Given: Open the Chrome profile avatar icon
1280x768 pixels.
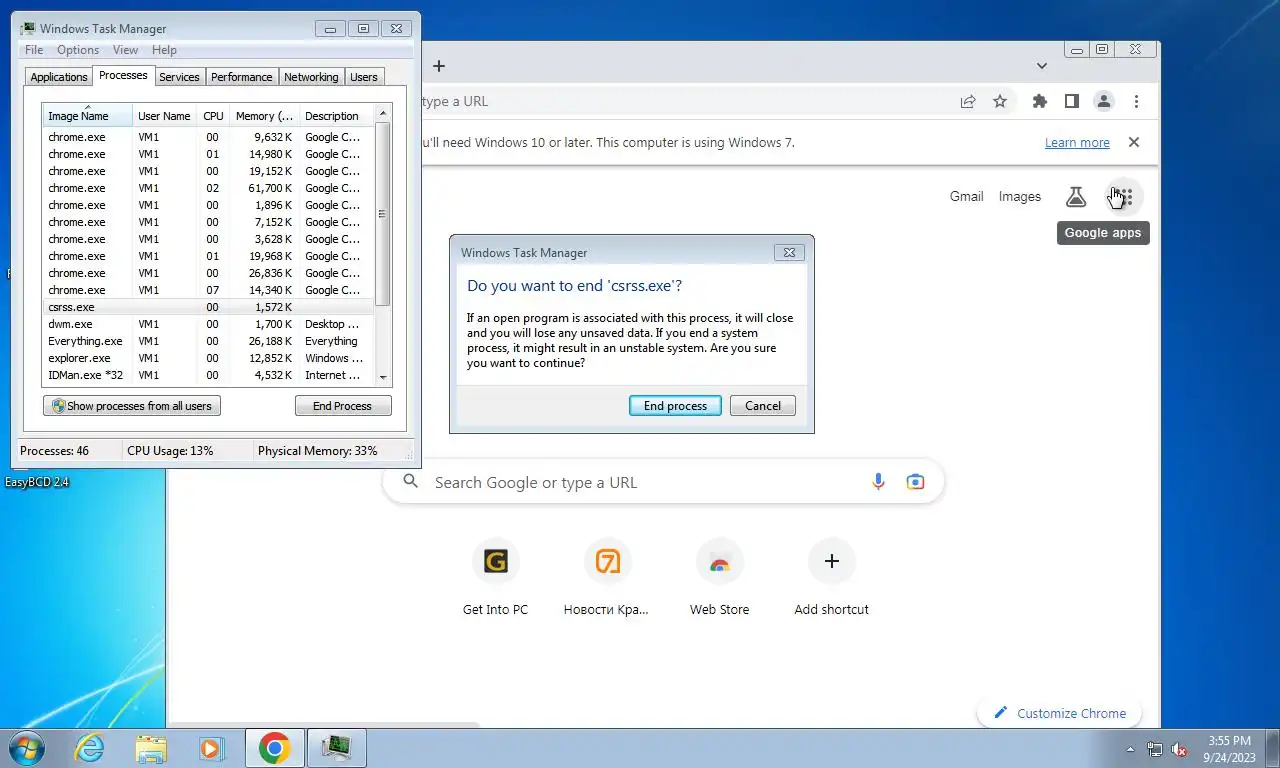Looking at the screenshot, I should click(1104, 101).
